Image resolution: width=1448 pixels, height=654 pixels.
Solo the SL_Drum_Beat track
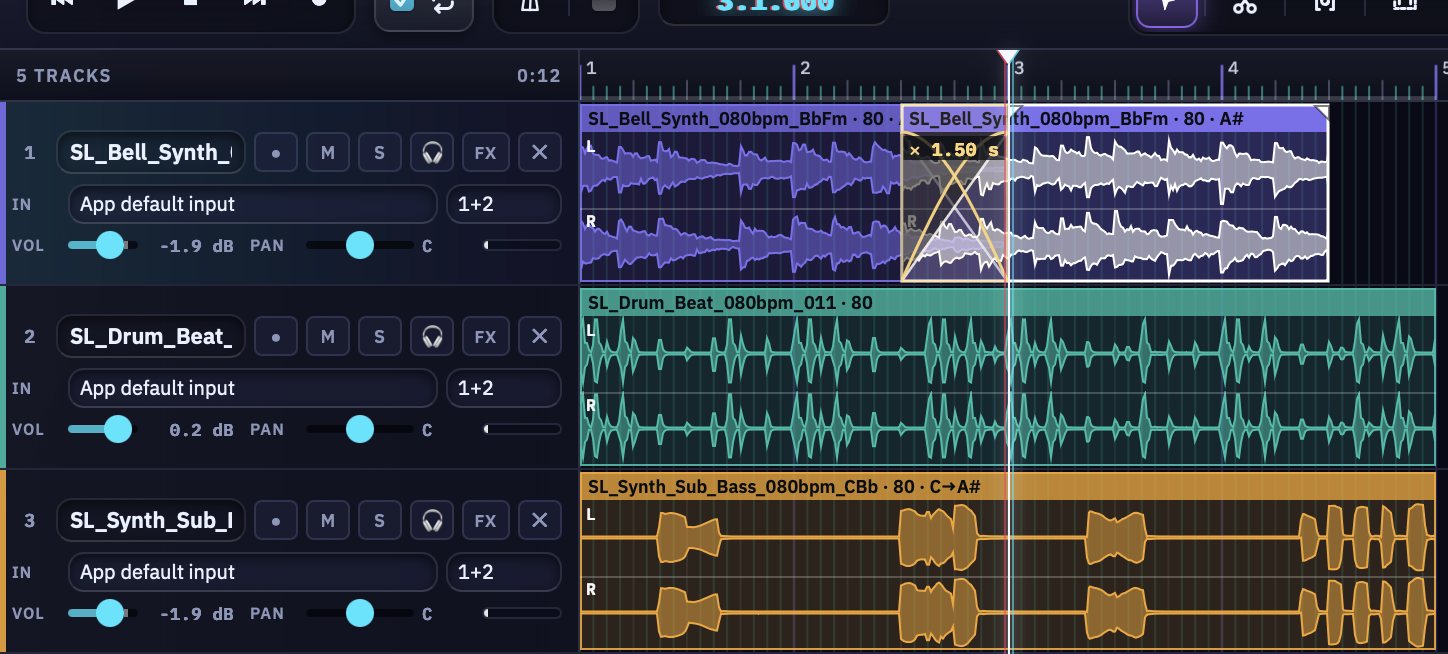pyautogui.click(x=379, y=337)
